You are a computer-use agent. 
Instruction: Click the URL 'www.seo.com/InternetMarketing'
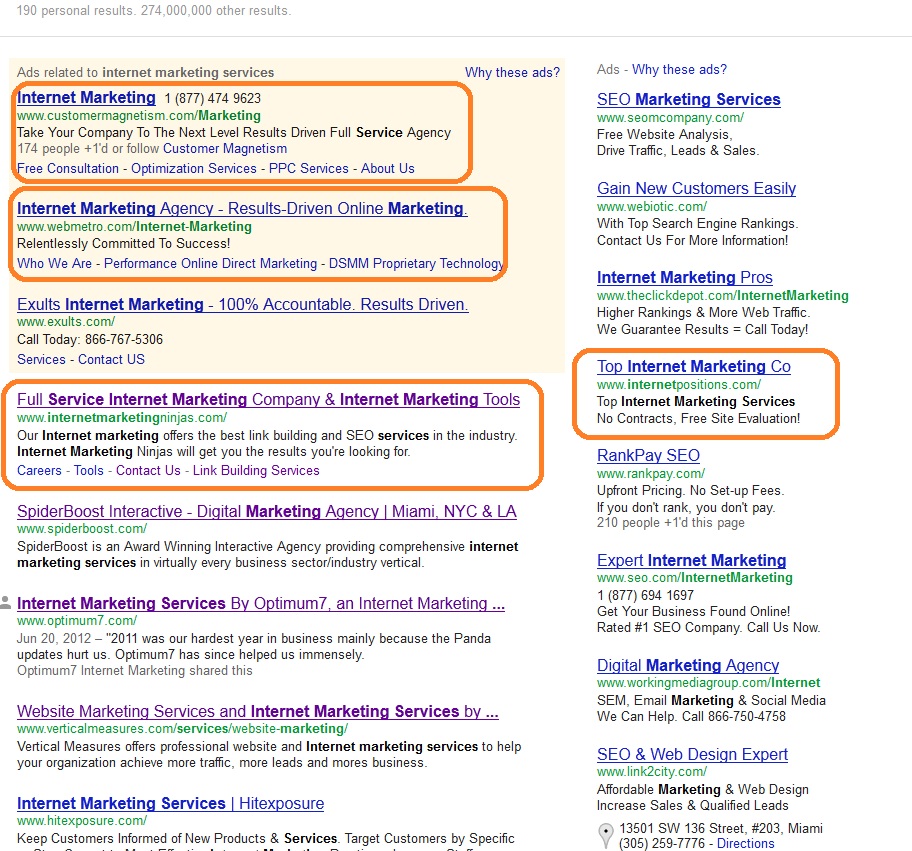(694, 578)
